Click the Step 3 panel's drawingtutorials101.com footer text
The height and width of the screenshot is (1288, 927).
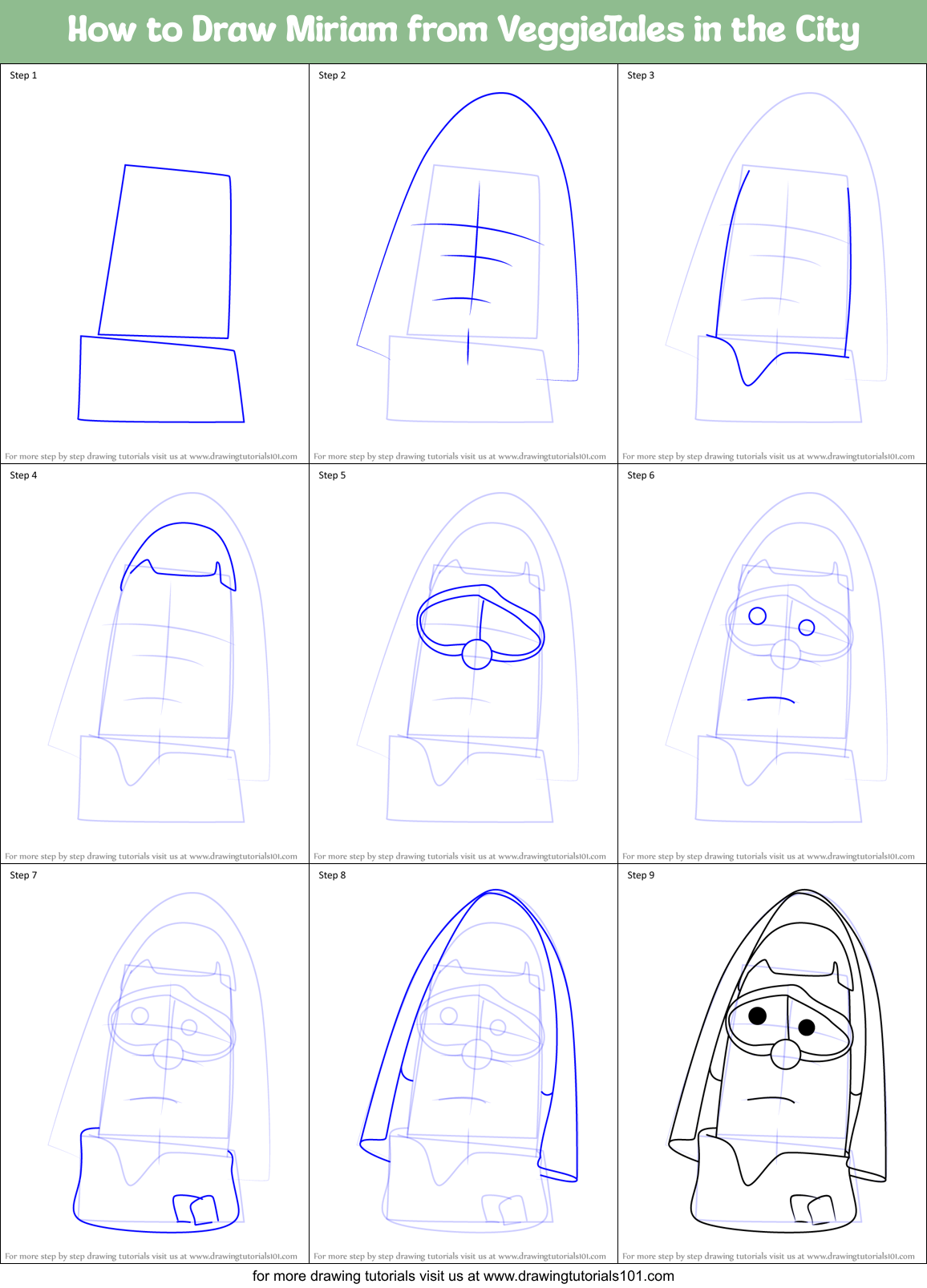(x=768, y=456)
